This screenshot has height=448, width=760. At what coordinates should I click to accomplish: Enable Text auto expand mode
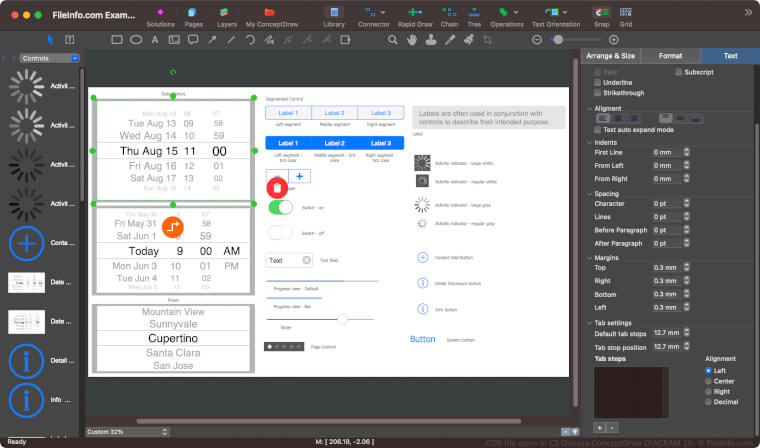pyautogui.click(x=598, y=130)
